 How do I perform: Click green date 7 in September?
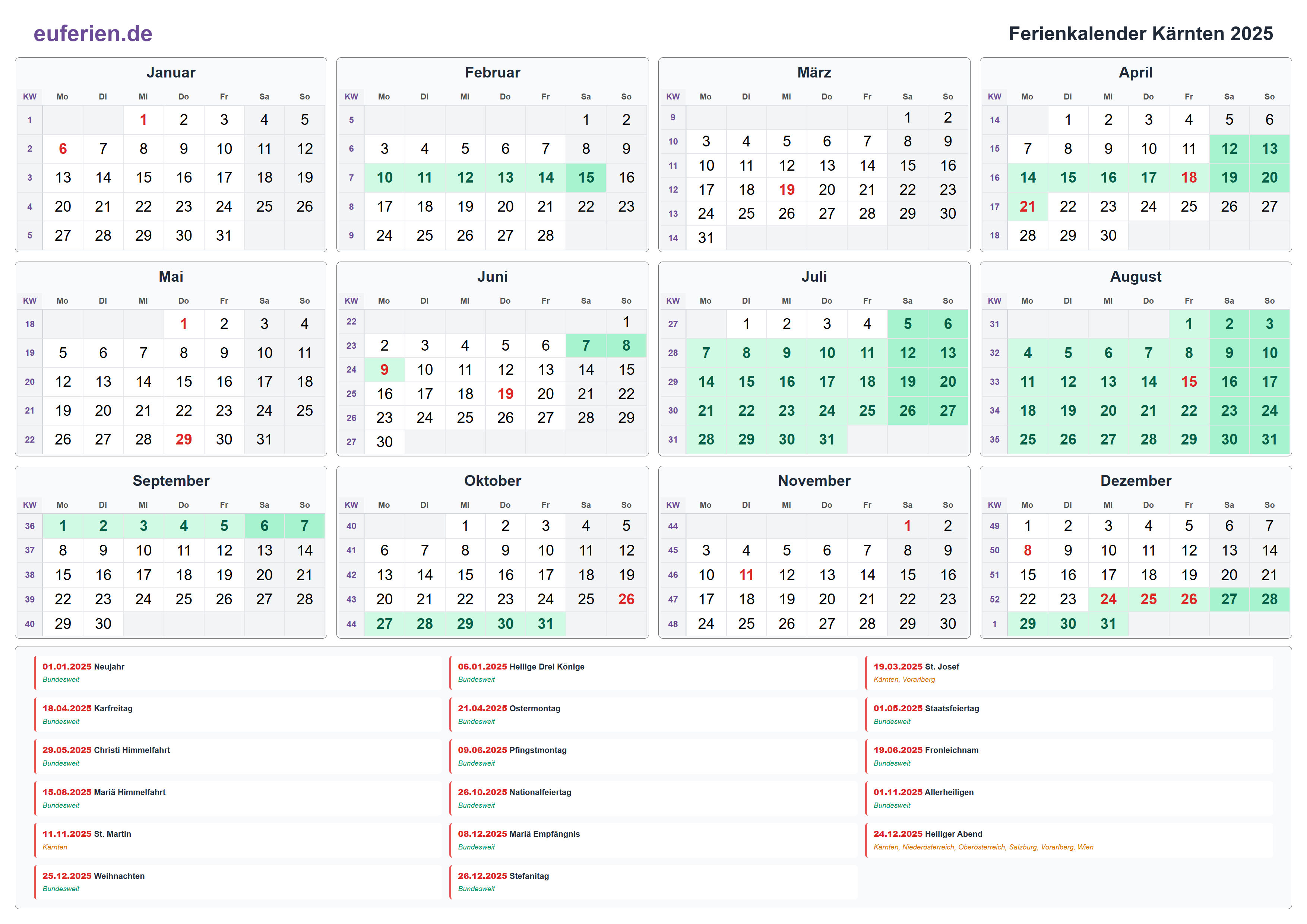304,526
